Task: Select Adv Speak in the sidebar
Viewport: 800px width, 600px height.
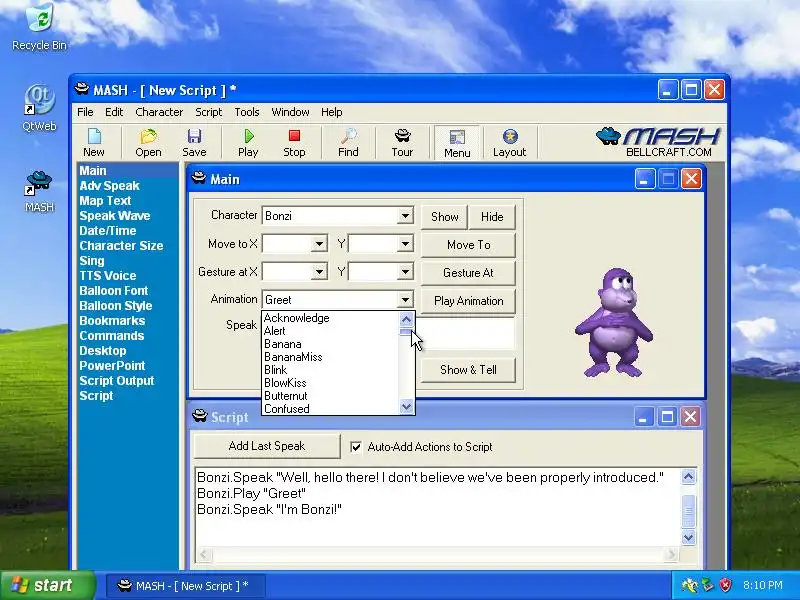Action: 109,186
